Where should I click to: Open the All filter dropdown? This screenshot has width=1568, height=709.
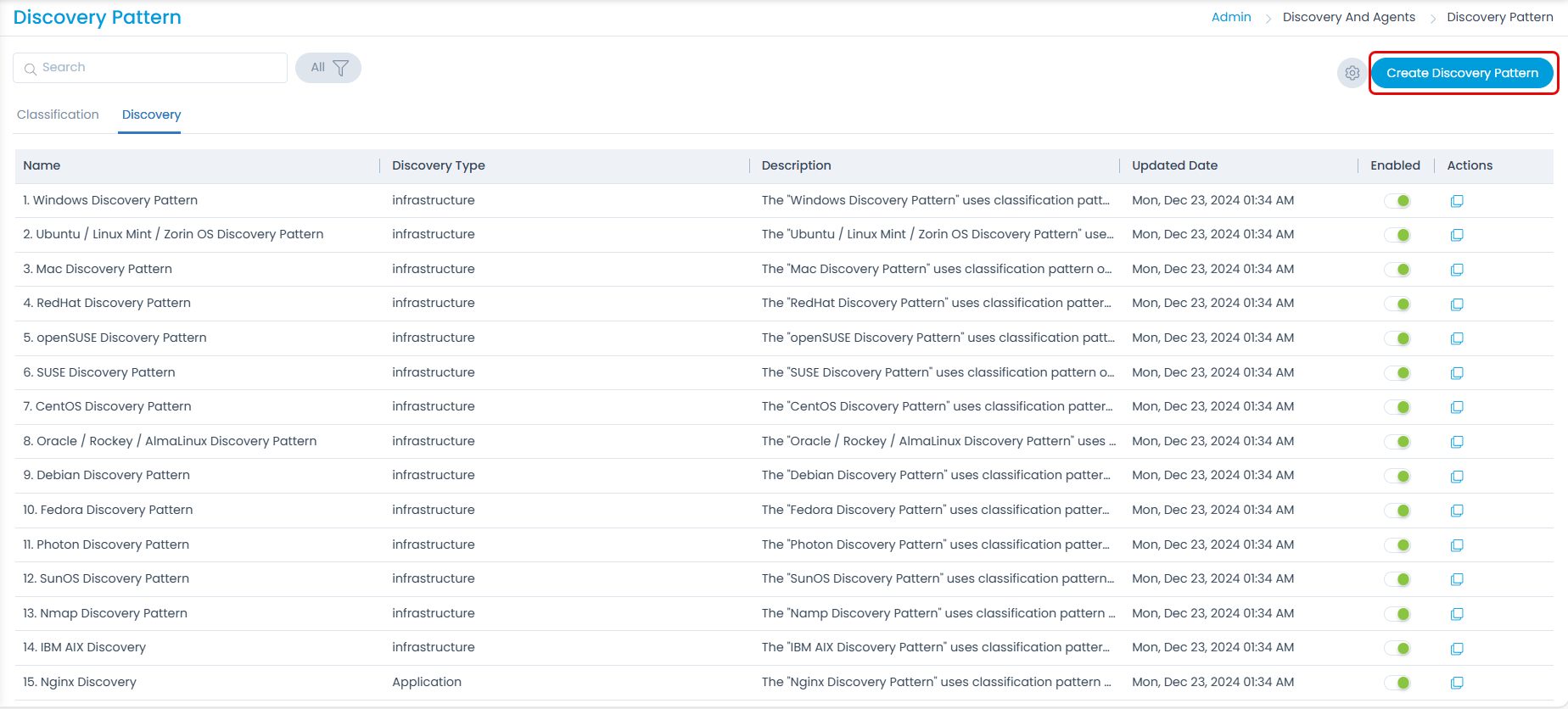328,68
